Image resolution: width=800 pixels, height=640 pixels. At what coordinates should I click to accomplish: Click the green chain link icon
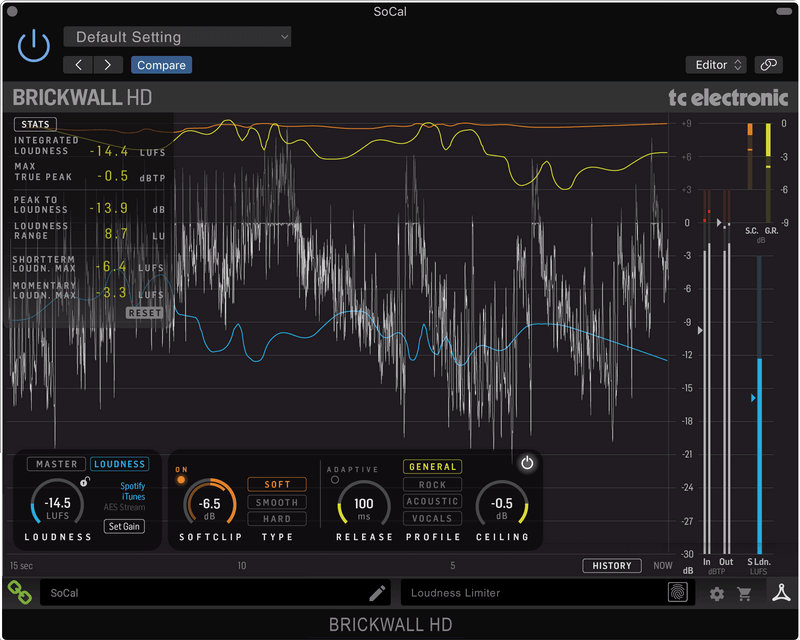(19, 593)
